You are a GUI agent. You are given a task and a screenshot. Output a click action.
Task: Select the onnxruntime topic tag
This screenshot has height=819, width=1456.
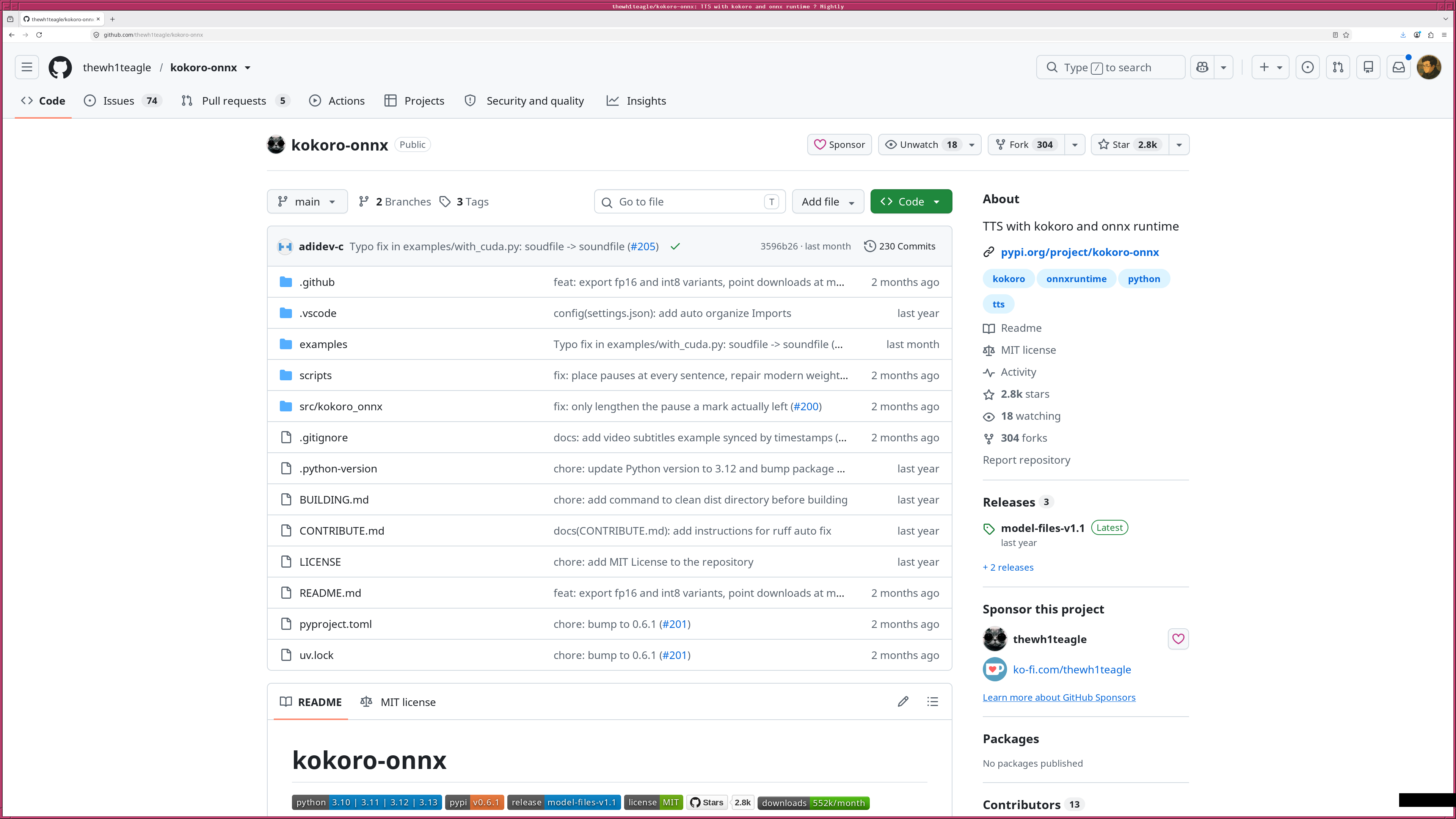1076,279
